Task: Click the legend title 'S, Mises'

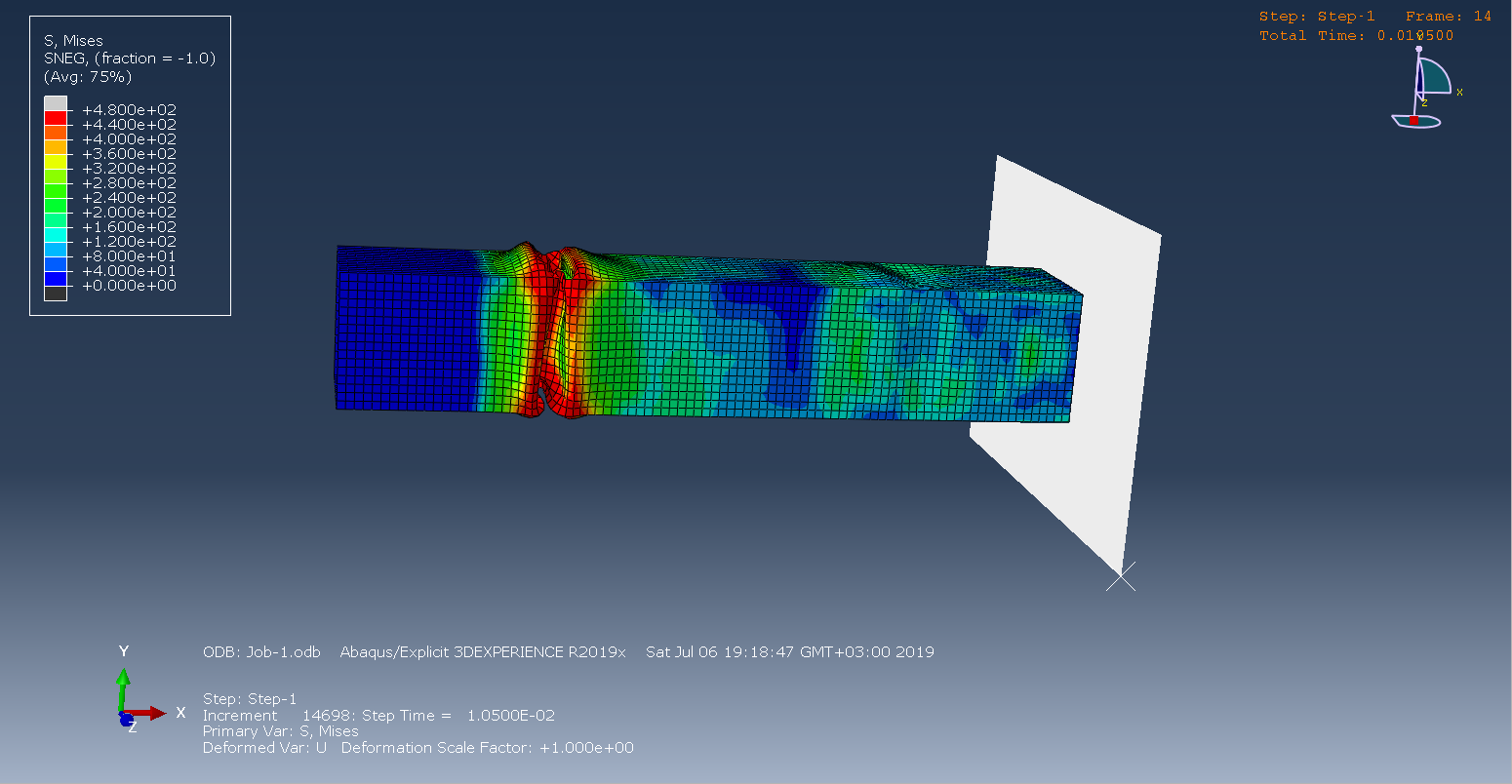Action: point(73,41)
